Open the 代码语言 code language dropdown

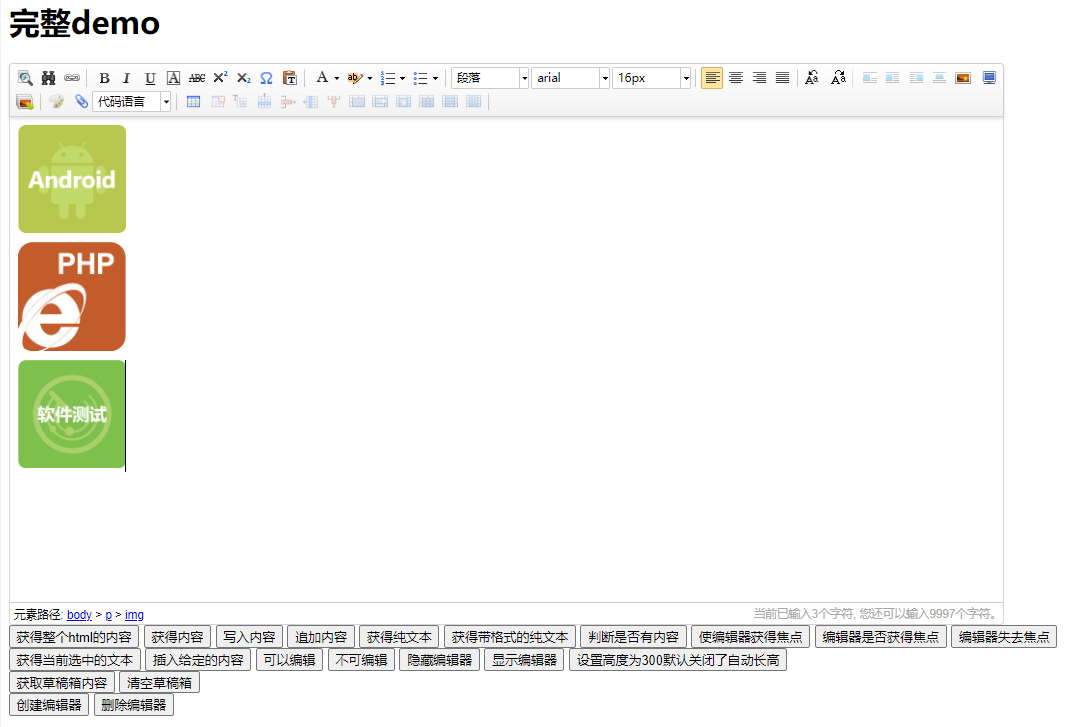click(132, 102)
